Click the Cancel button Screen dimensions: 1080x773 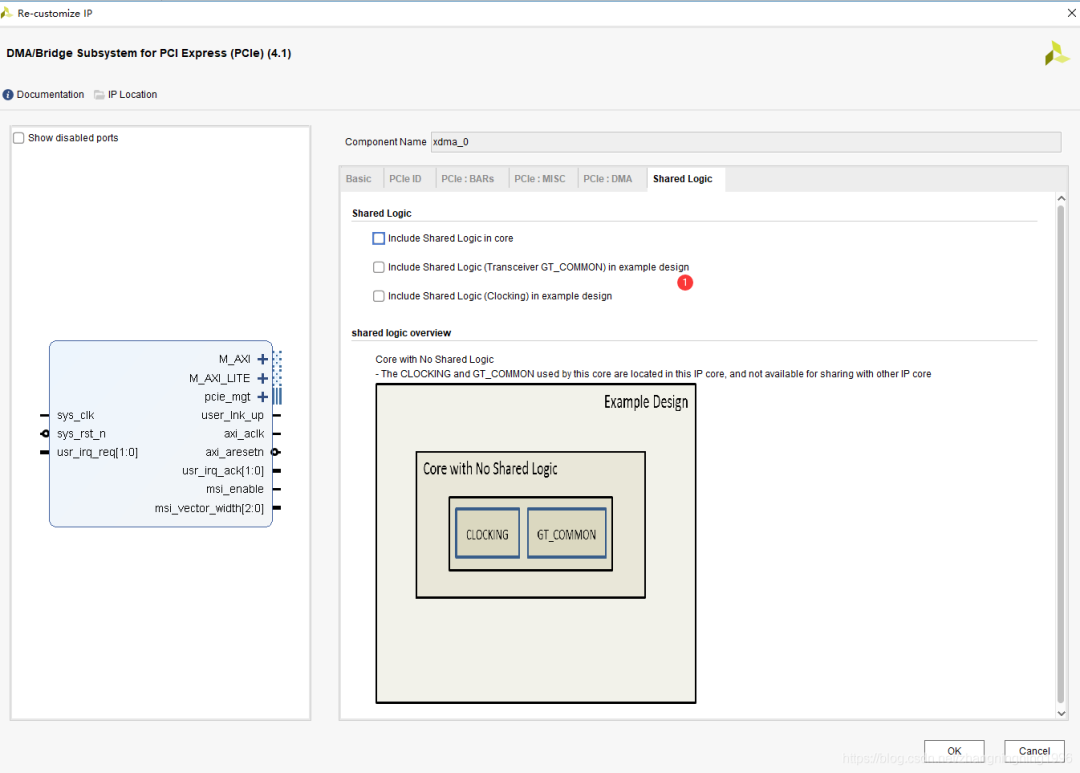pyautogui.click(x=1034, y=751)
